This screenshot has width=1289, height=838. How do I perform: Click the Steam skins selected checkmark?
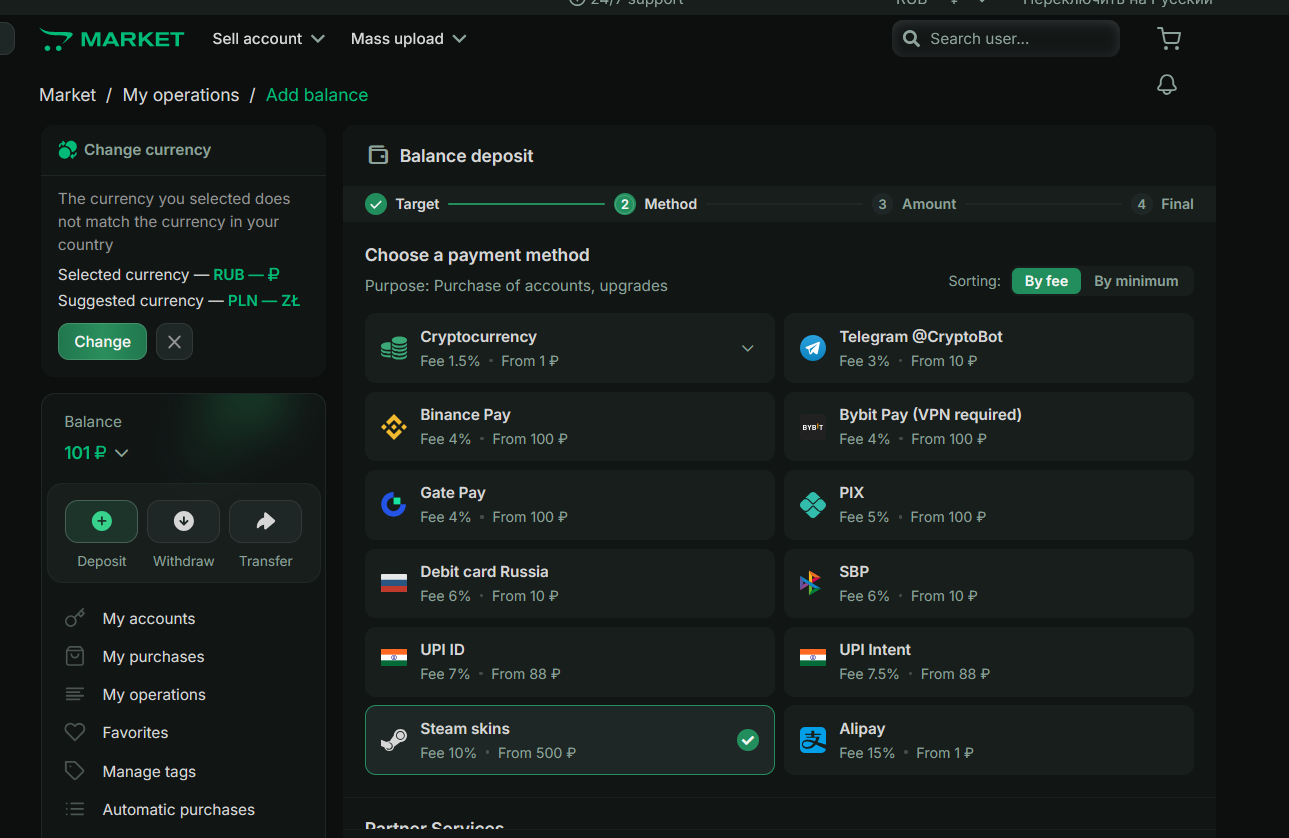click(748, 740)
